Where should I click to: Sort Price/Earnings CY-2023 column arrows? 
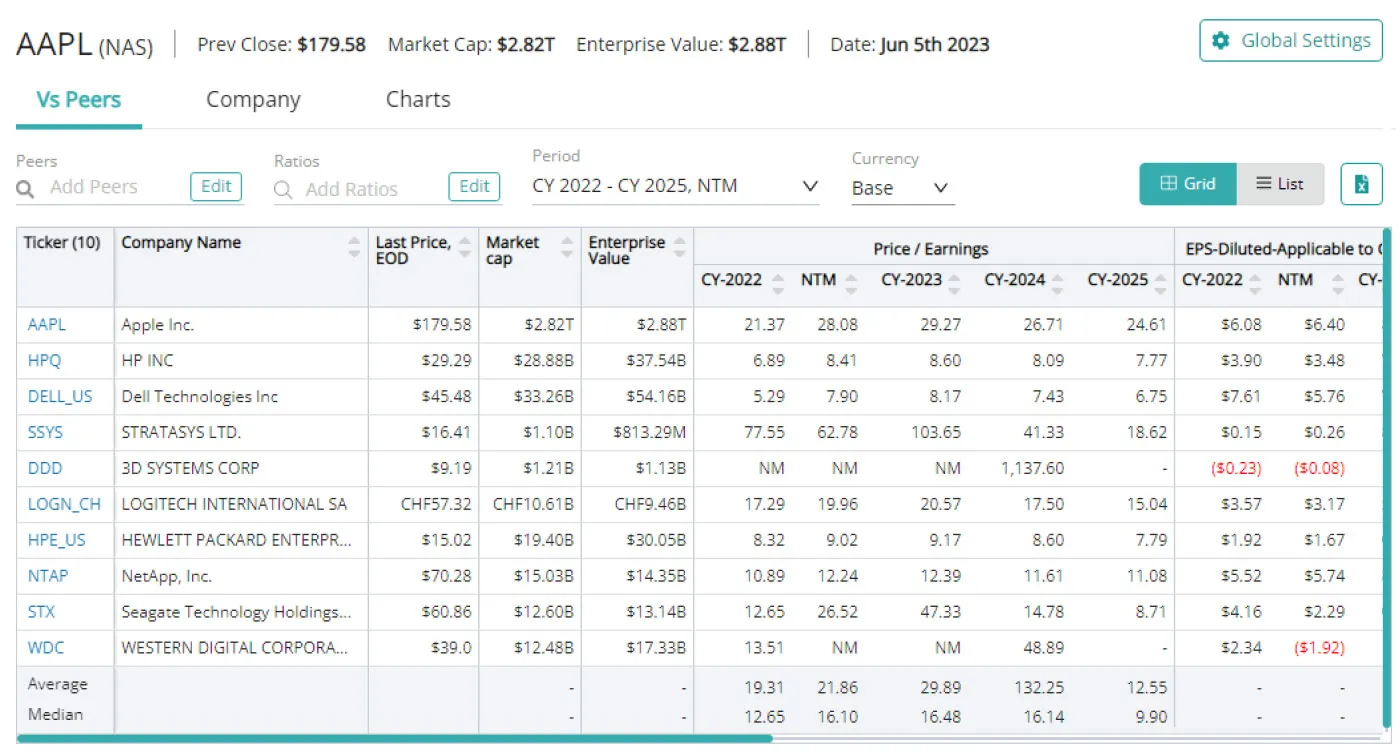(955, 284)
